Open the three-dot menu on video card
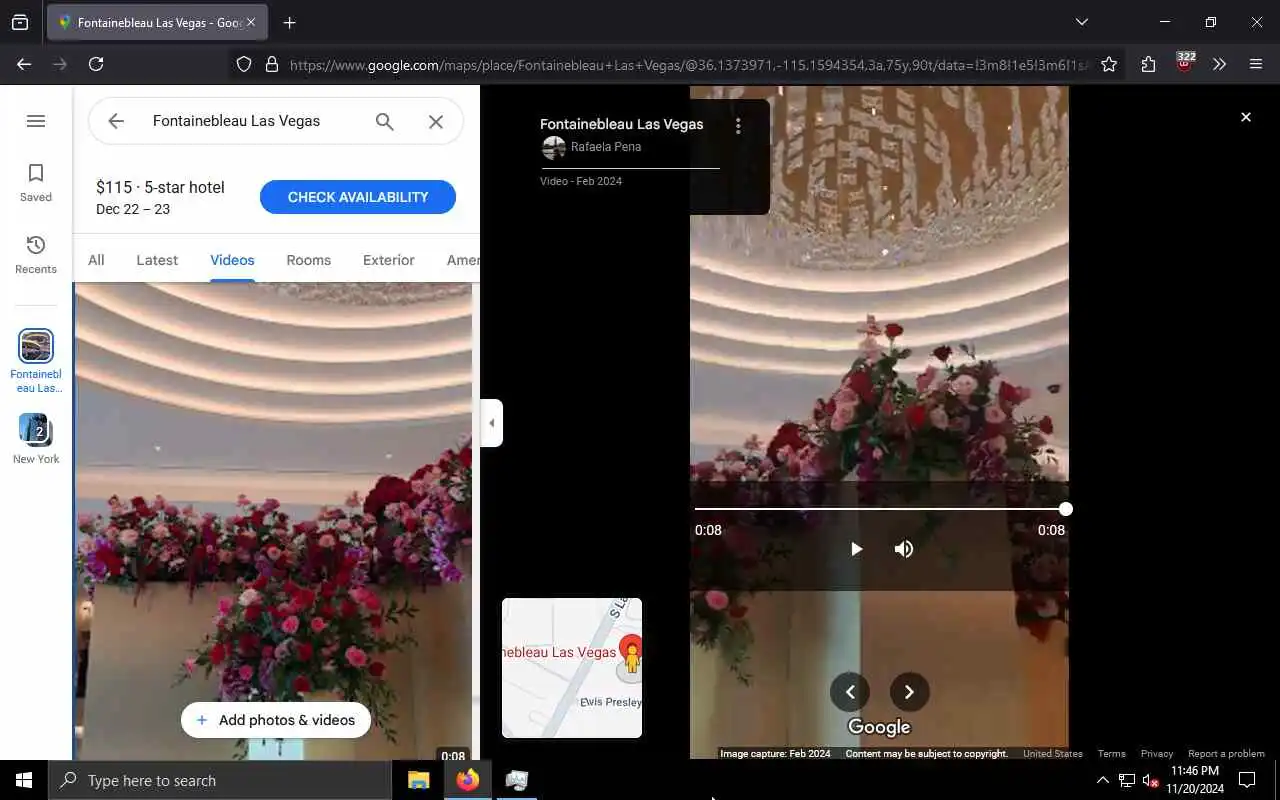The width and height of the screenshot is (1280, 800). click(738, 126)
